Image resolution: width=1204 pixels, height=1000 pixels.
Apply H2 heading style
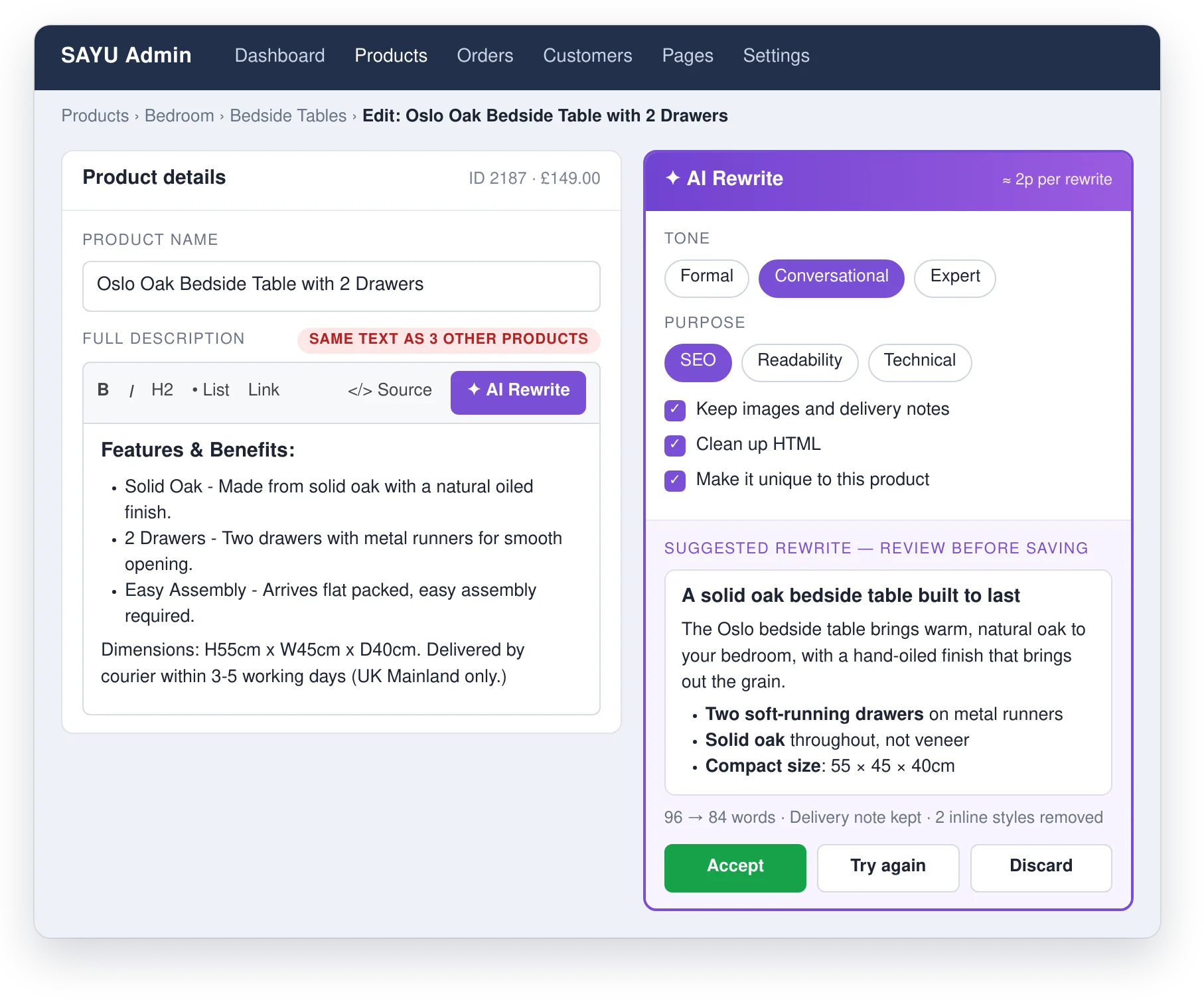point(162,390)
